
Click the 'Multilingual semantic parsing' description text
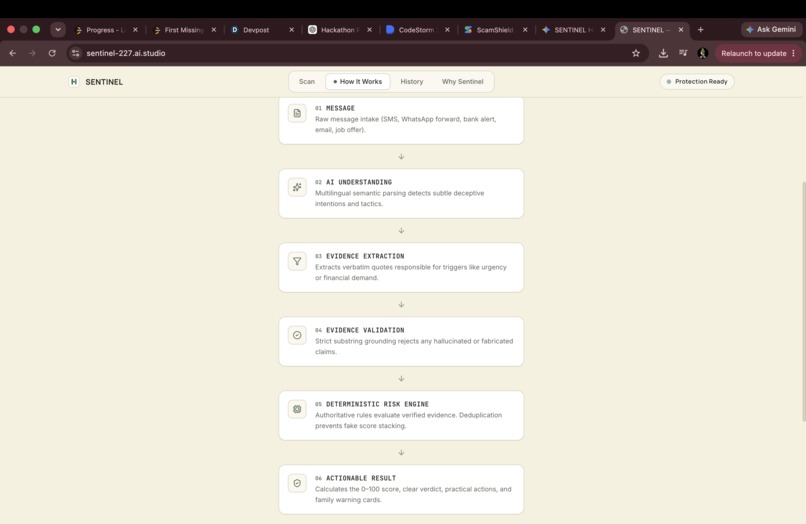[x=399, y=198]
